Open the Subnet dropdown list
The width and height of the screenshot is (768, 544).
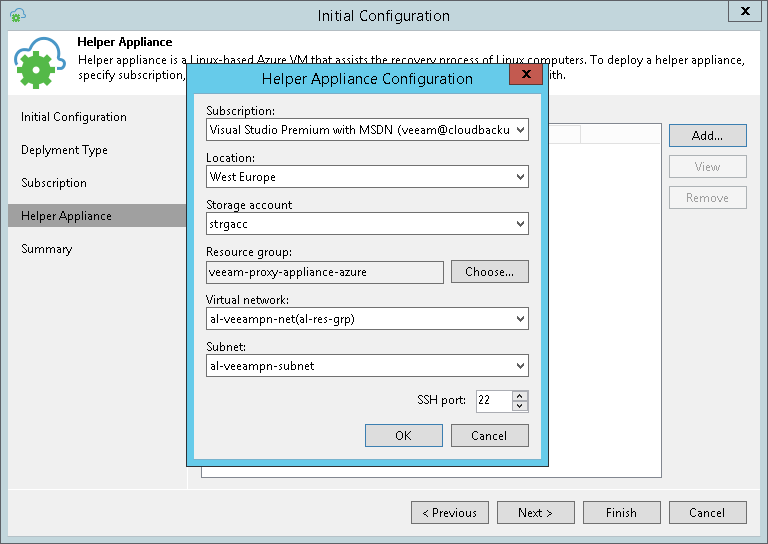coord(520,366)
